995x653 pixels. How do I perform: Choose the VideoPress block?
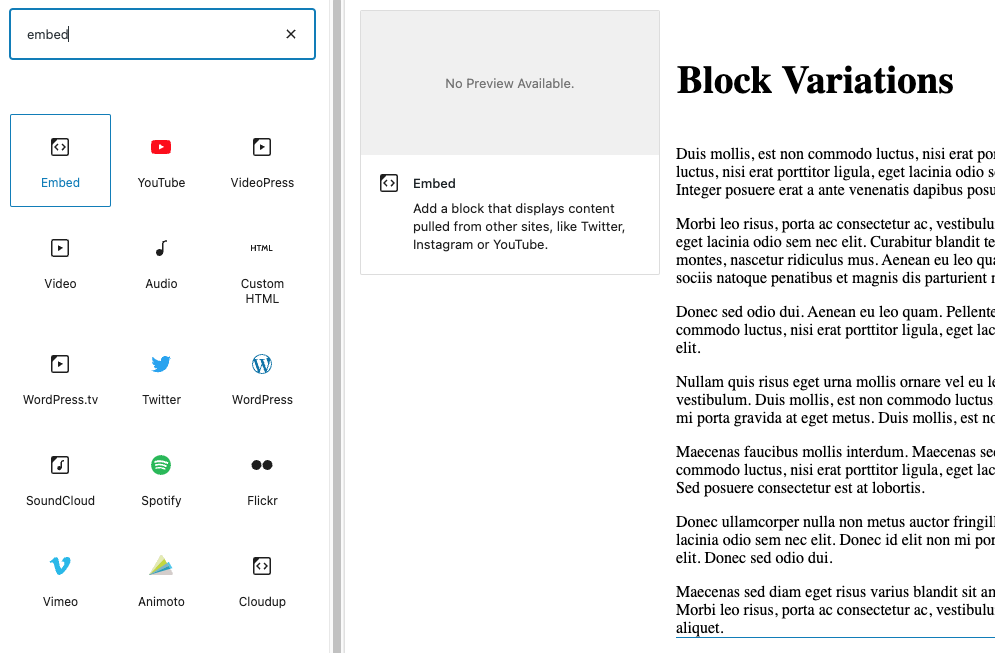pyautogui.click(x=262, y=160)
